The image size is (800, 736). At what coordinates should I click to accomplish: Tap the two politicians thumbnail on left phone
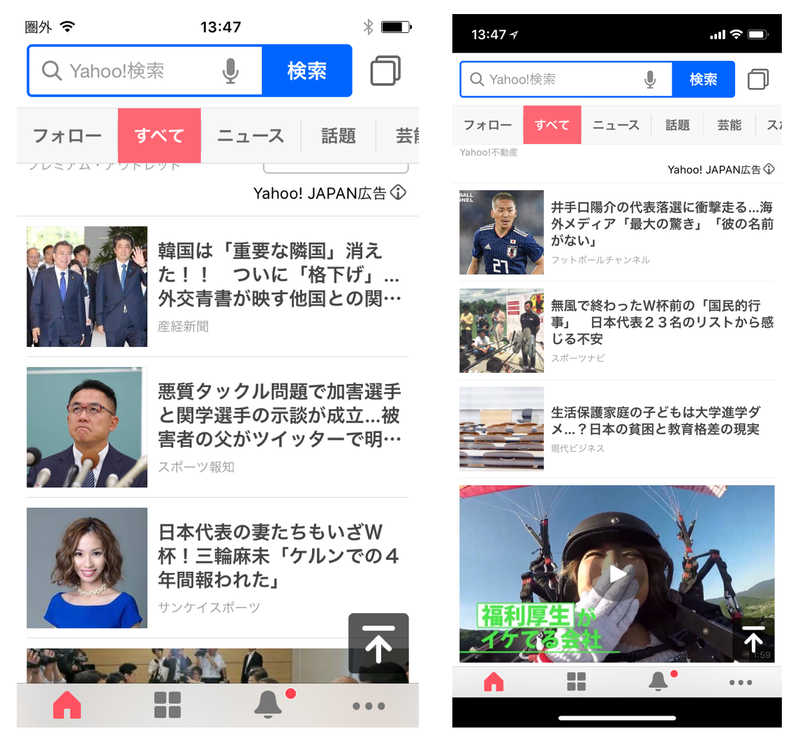click(x=87, y=287)
